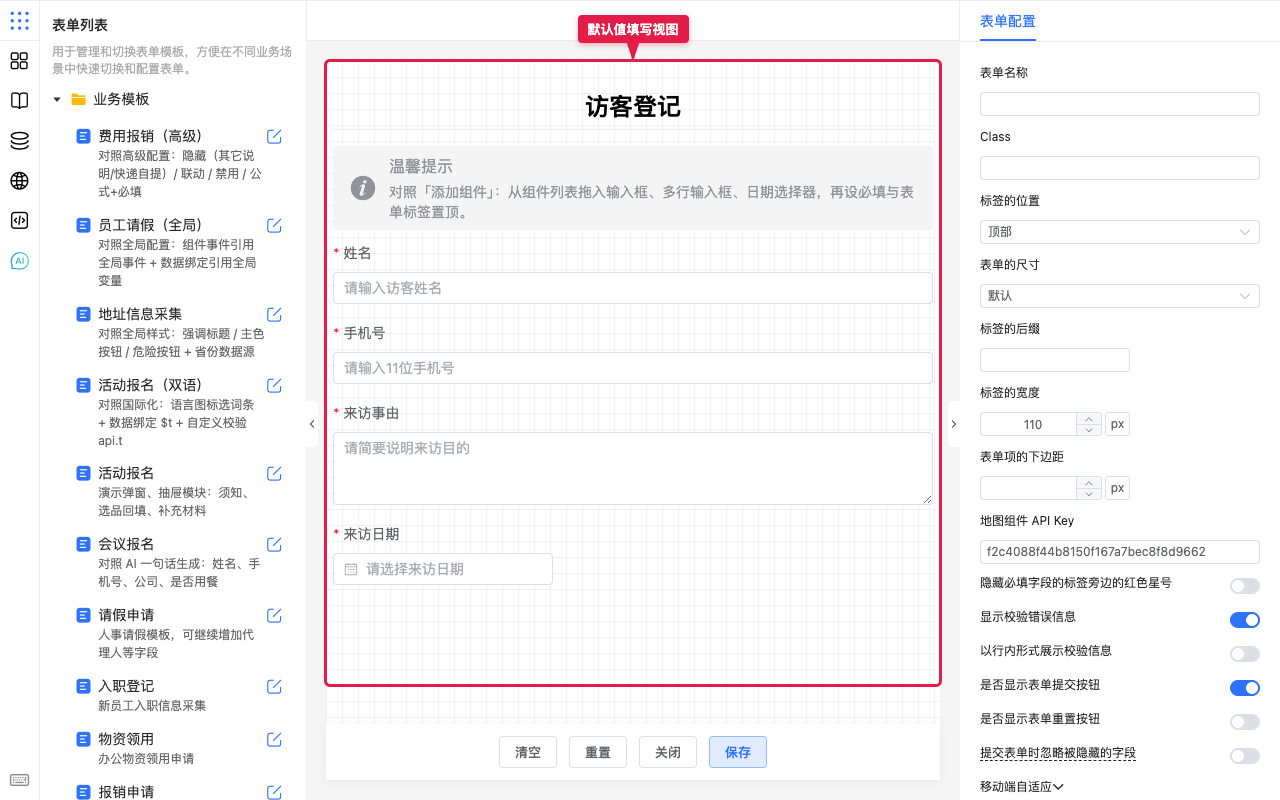The height and width of the screenshot is (800, 1280).
Task: Open the code editor sidebar icon
Action: coord(19,221)
